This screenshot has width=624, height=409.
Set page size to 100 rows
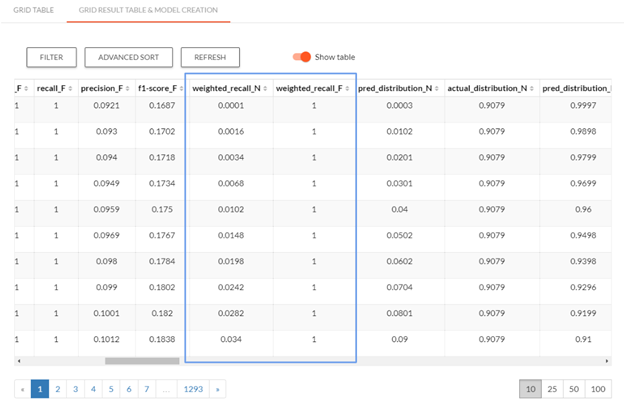pos(599,388)
